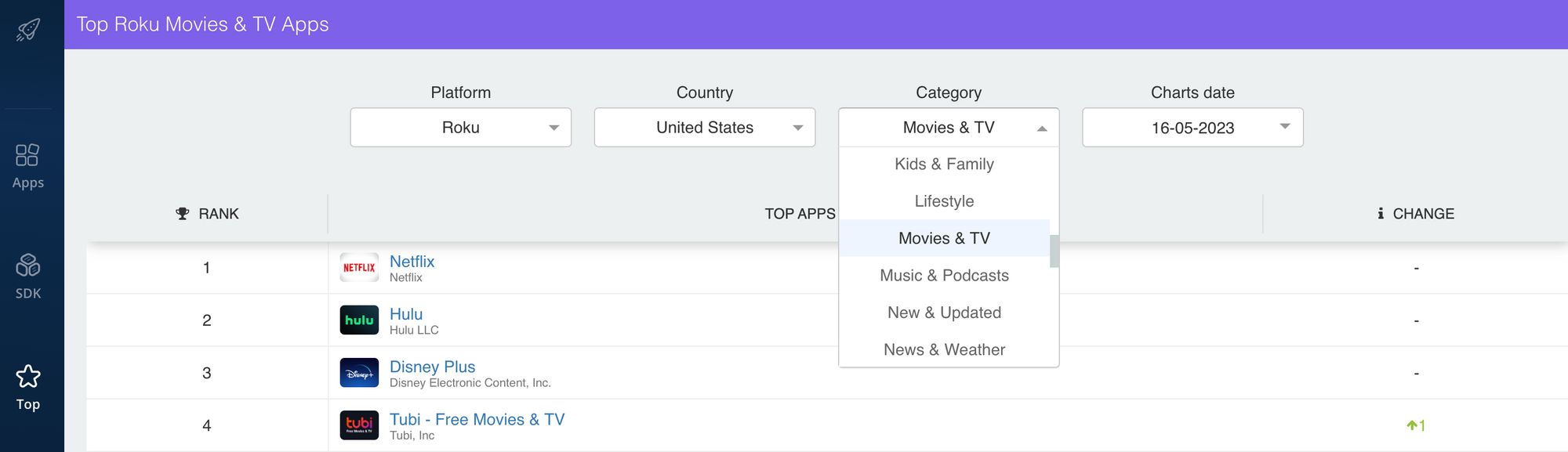Click the Tubi app logo thumbnail
Image resolution: width=1568 pixels, height=452 pixels.
pyautogui.click(x=359, y=425)
